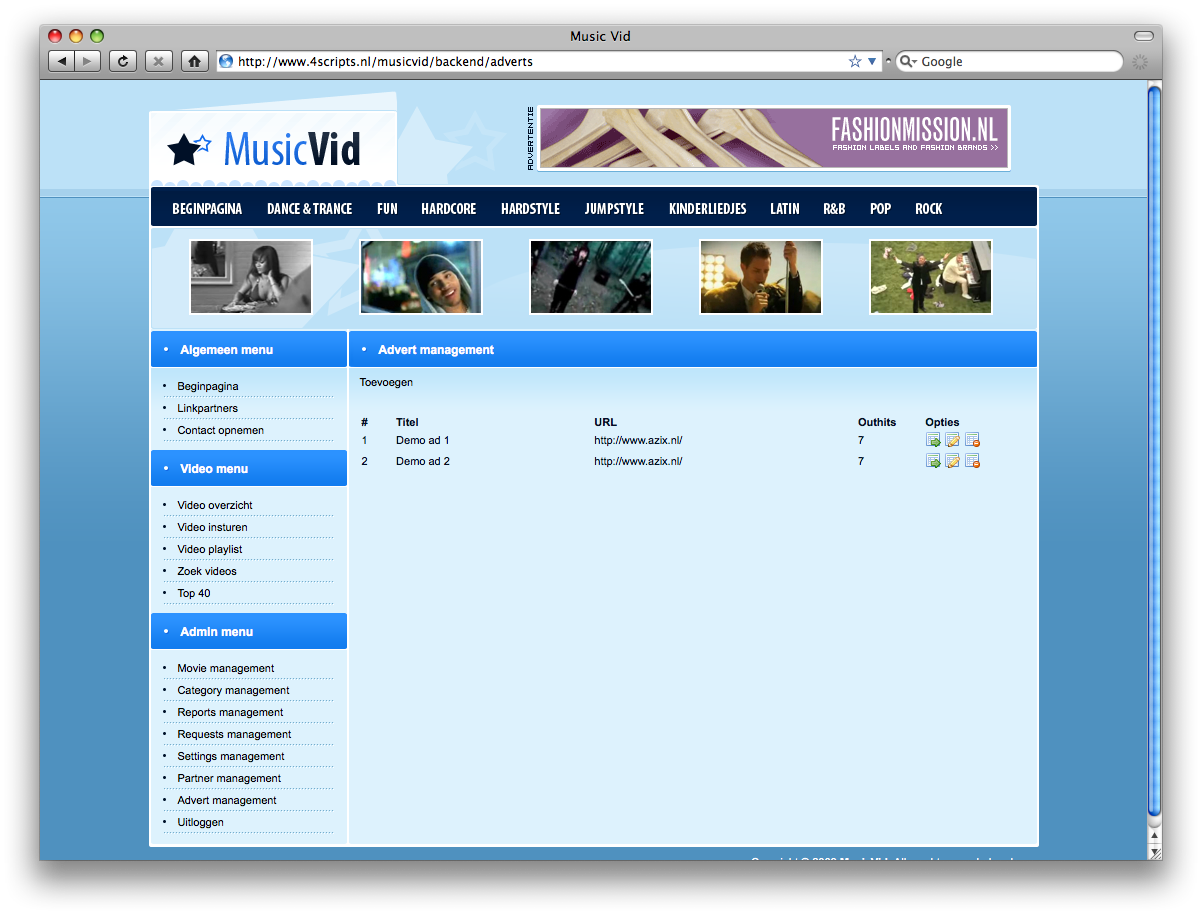Open the Fun category in navigation bar
The width and height of the screenshot is (1202, 915).
coord(387,209)
